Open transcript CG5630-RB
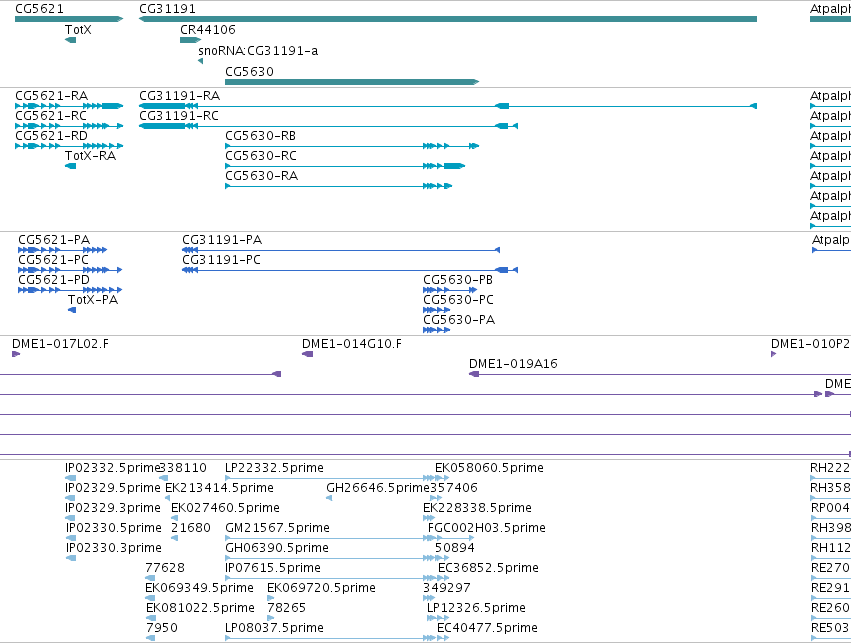Viewport: 851px width, 643px height. point(261,136)
